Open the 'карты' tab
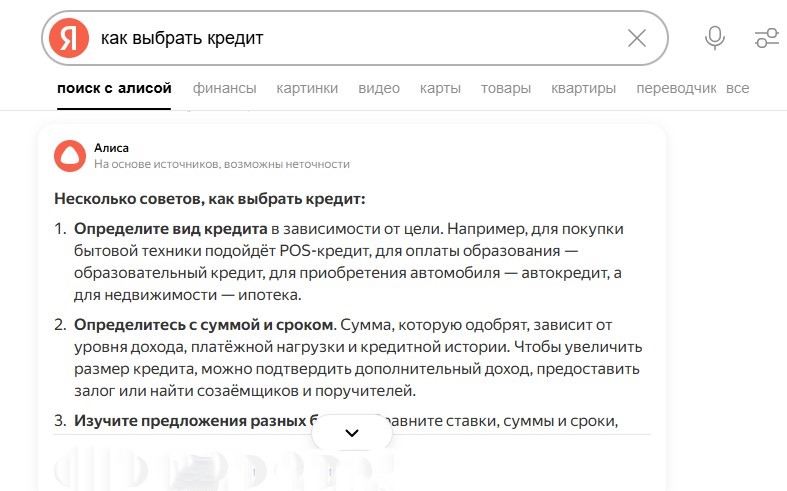Screen dimensions: 787x491 coord(440,88)
